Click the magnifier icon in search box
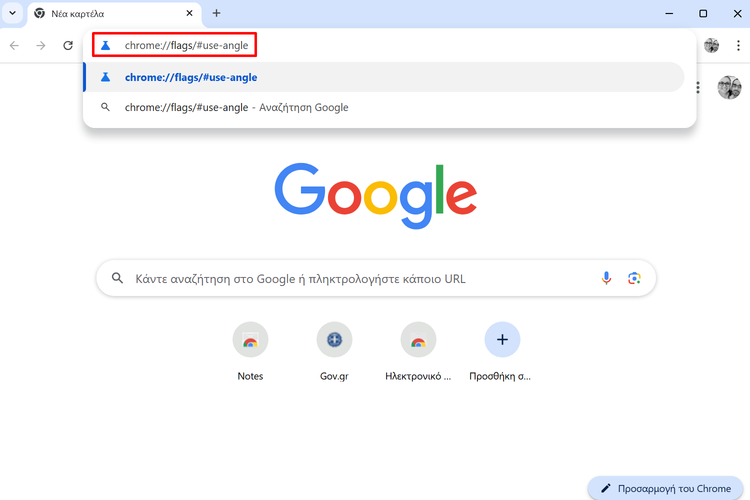Viewport: 750px width, 500px height. point(117,278)
